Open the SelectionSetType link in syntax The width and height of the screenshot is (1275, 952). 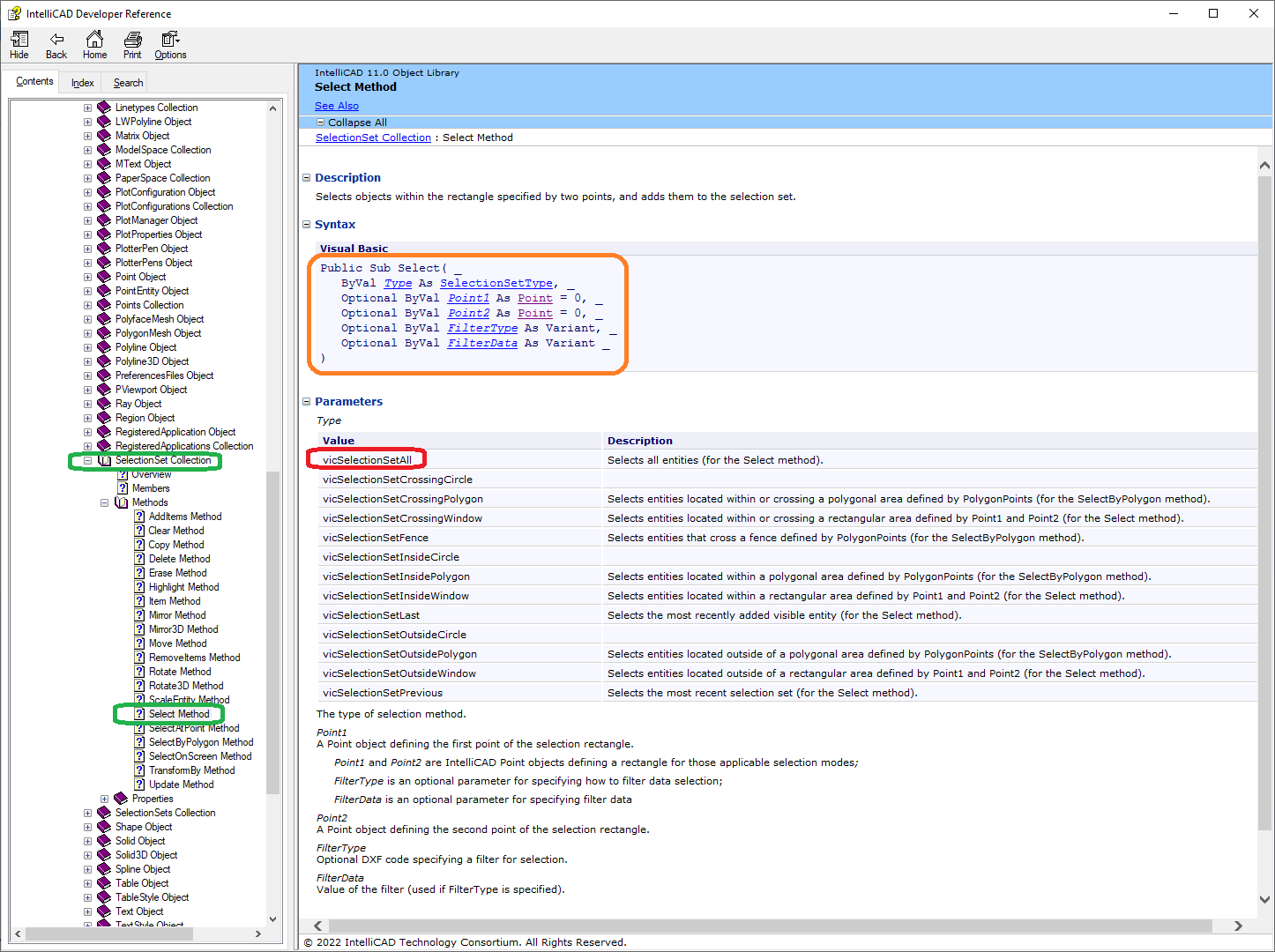tap(496, 283)
